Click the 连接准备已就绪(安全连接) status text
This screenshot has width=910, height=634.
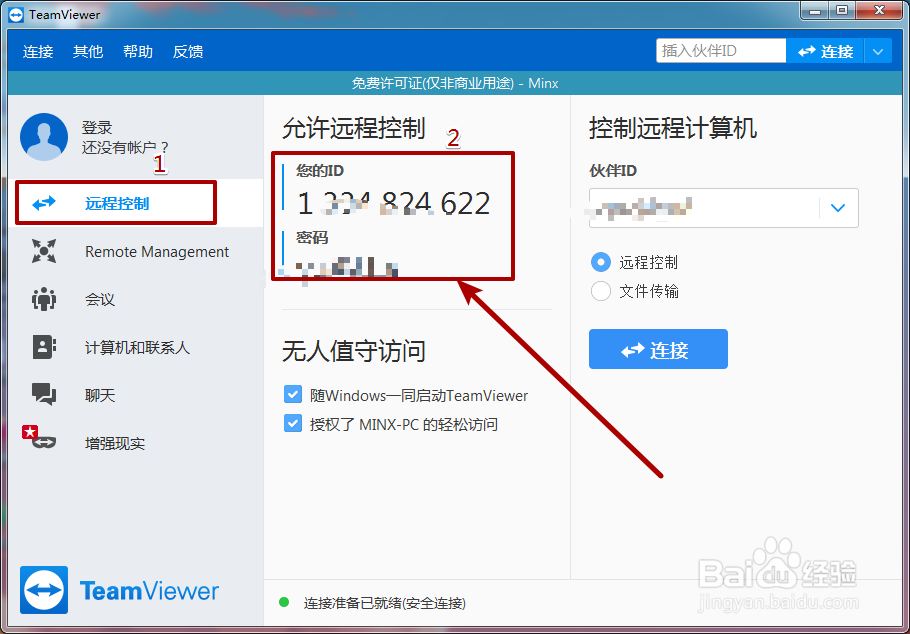tap(385, 603)
